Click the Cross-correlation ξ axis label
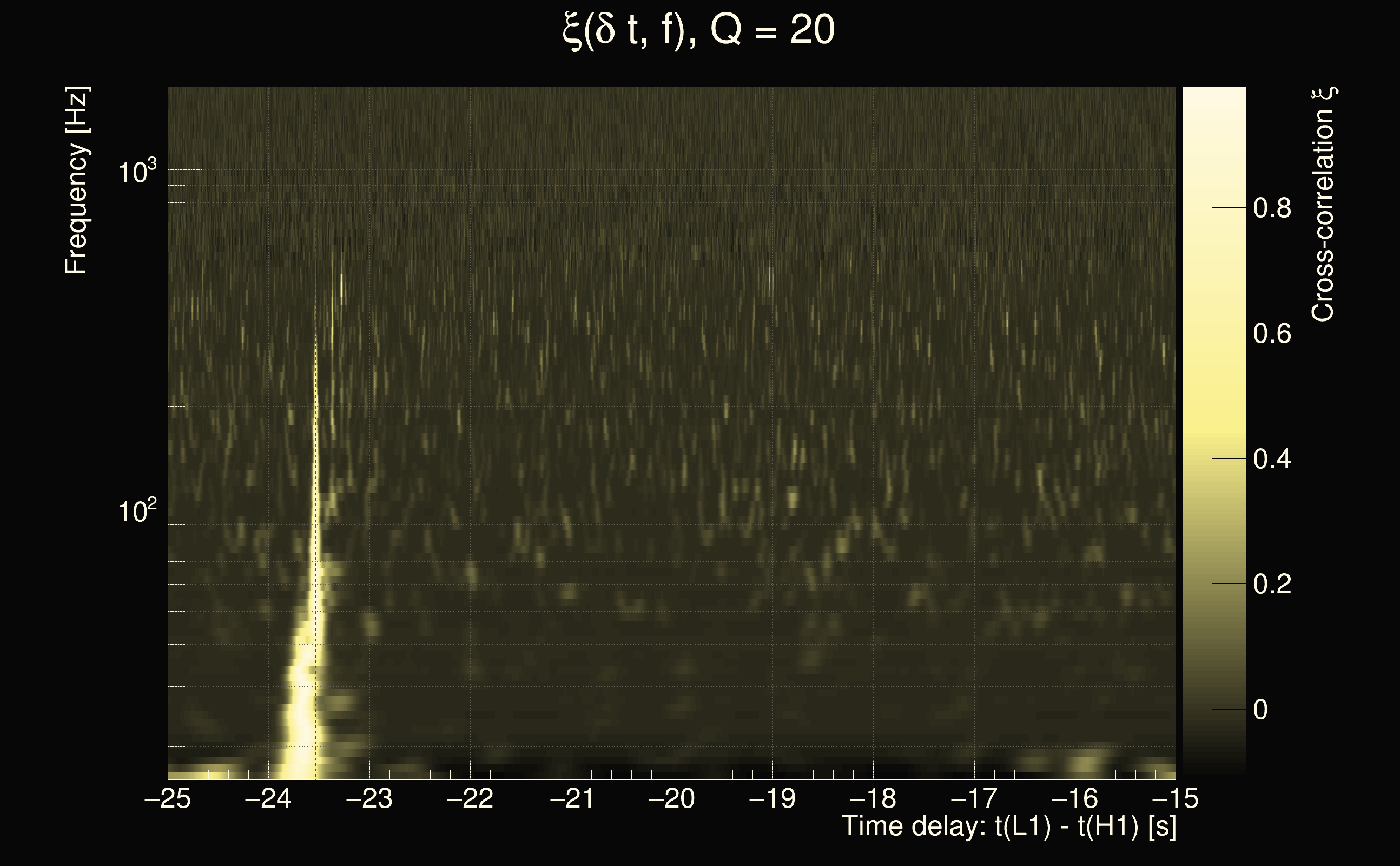 click(1323, 205)
